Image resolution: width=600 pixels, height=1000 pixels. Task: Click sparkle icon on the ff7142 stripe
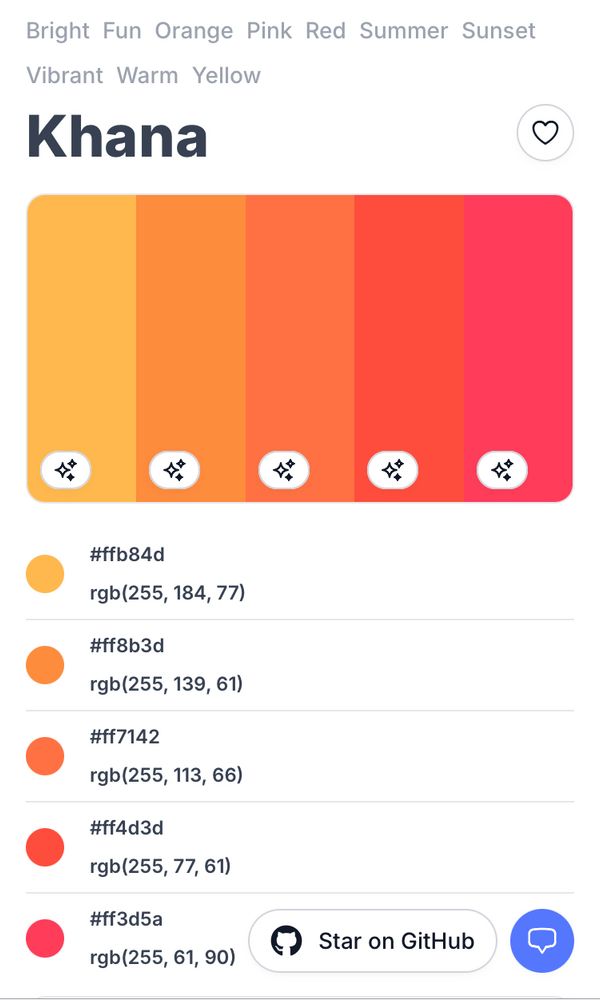[x=284, y=470]
